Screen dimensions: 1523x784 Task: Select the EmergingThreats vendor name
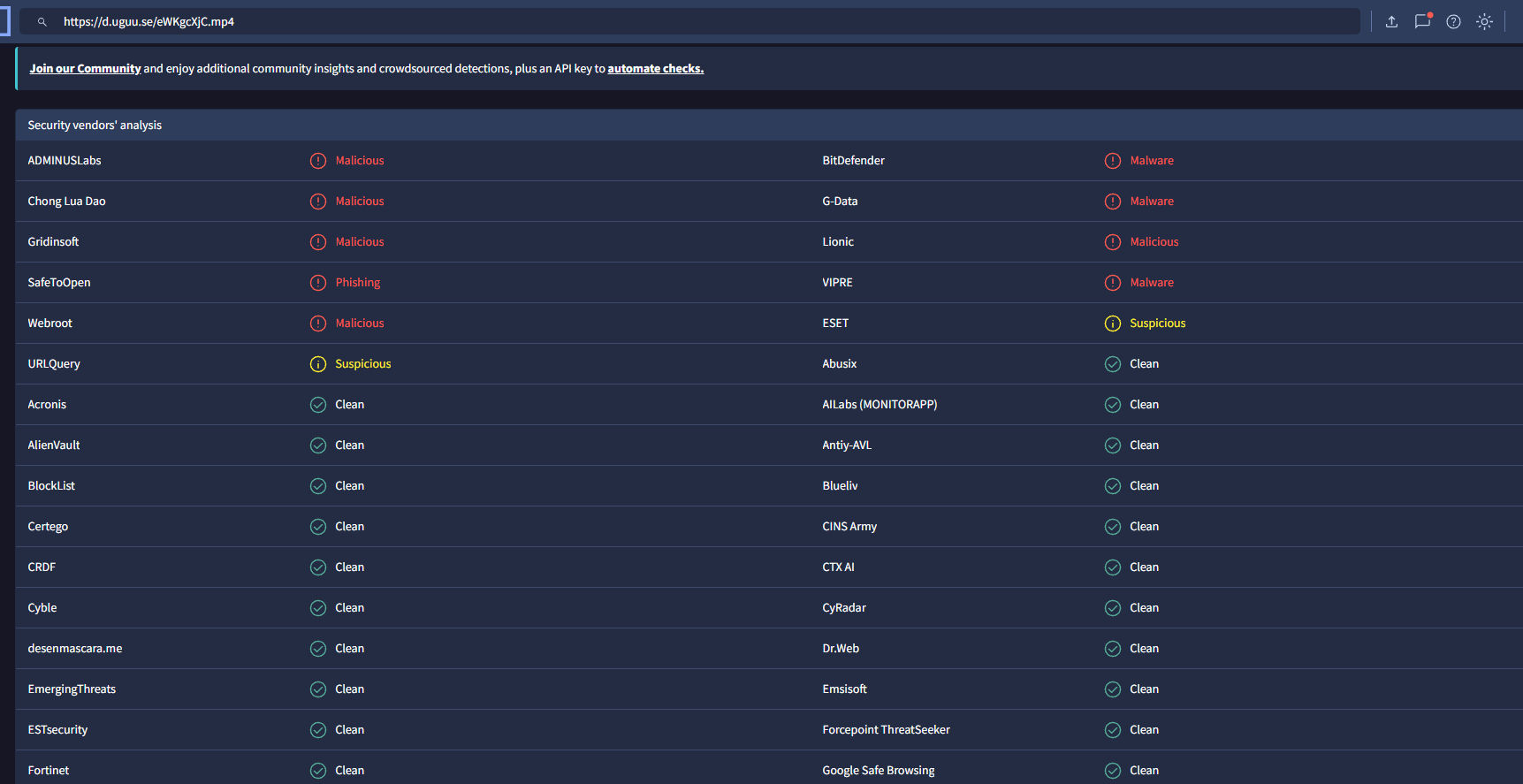[72, 689]
